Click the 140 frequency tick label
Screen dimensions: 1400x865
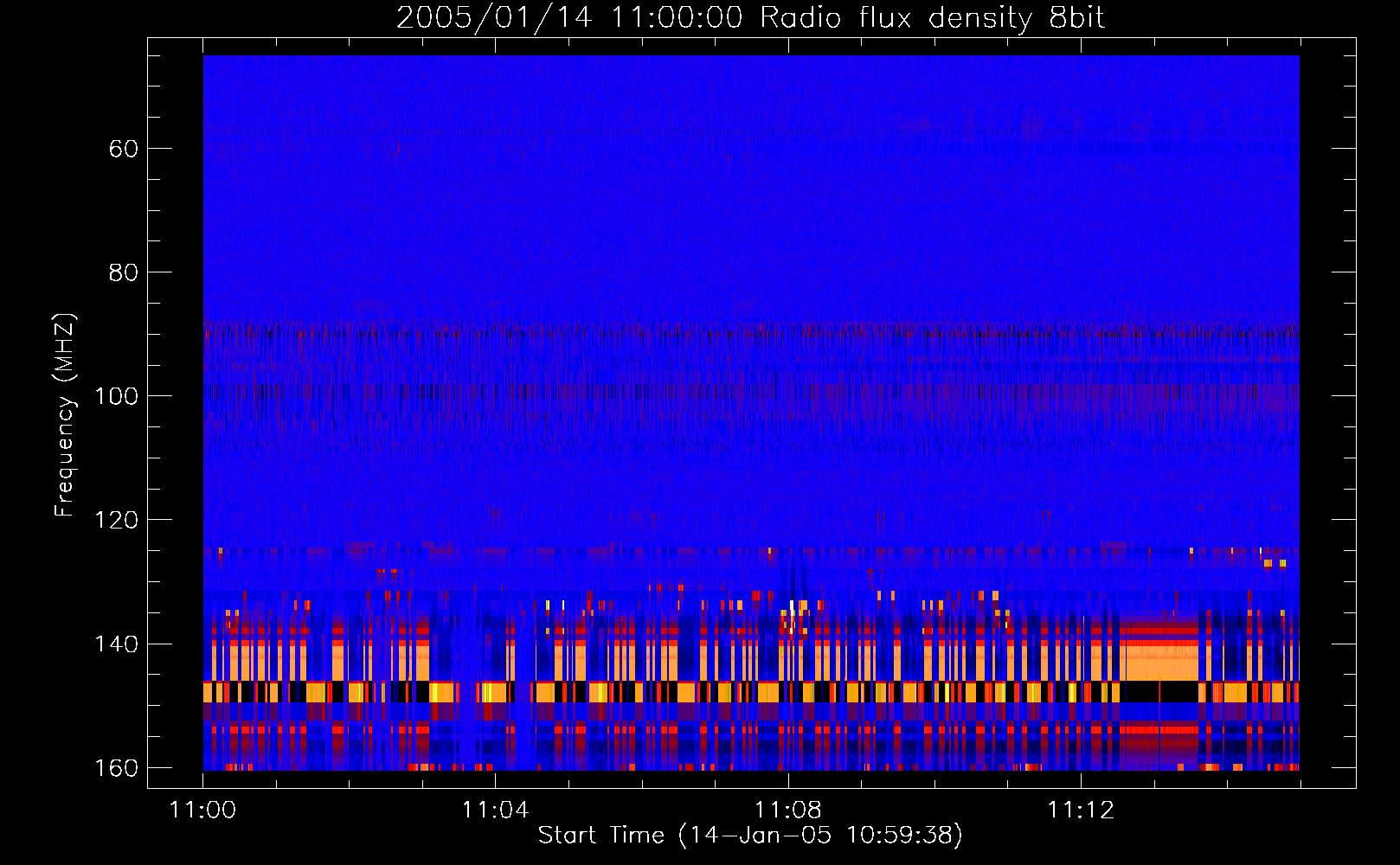click(x=116, y=644)
